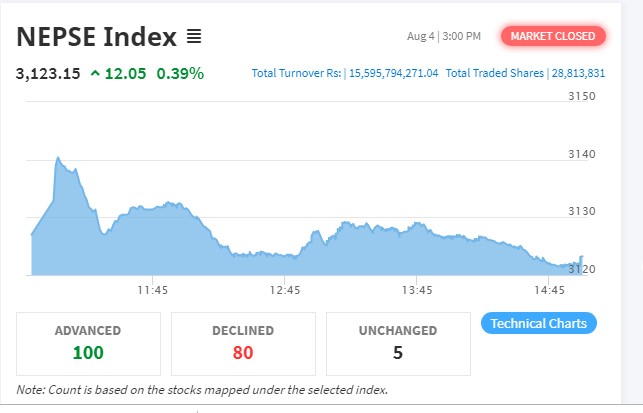Click the chart peak near 3140
Viewport: 643px width, 413px height.
point(58,158)
